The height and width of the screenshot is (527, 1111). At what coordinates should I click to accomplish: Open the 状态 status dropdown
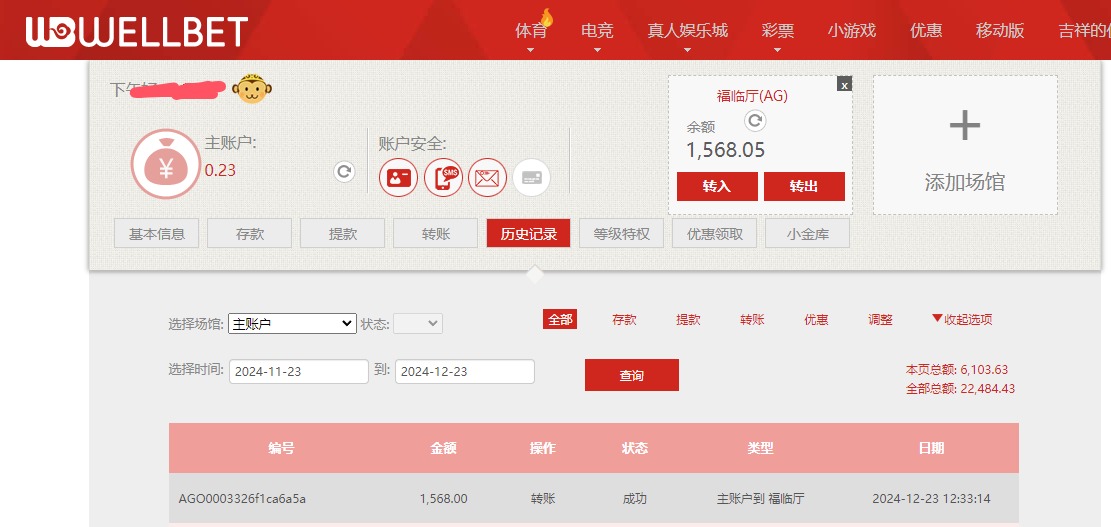(417, 324)
